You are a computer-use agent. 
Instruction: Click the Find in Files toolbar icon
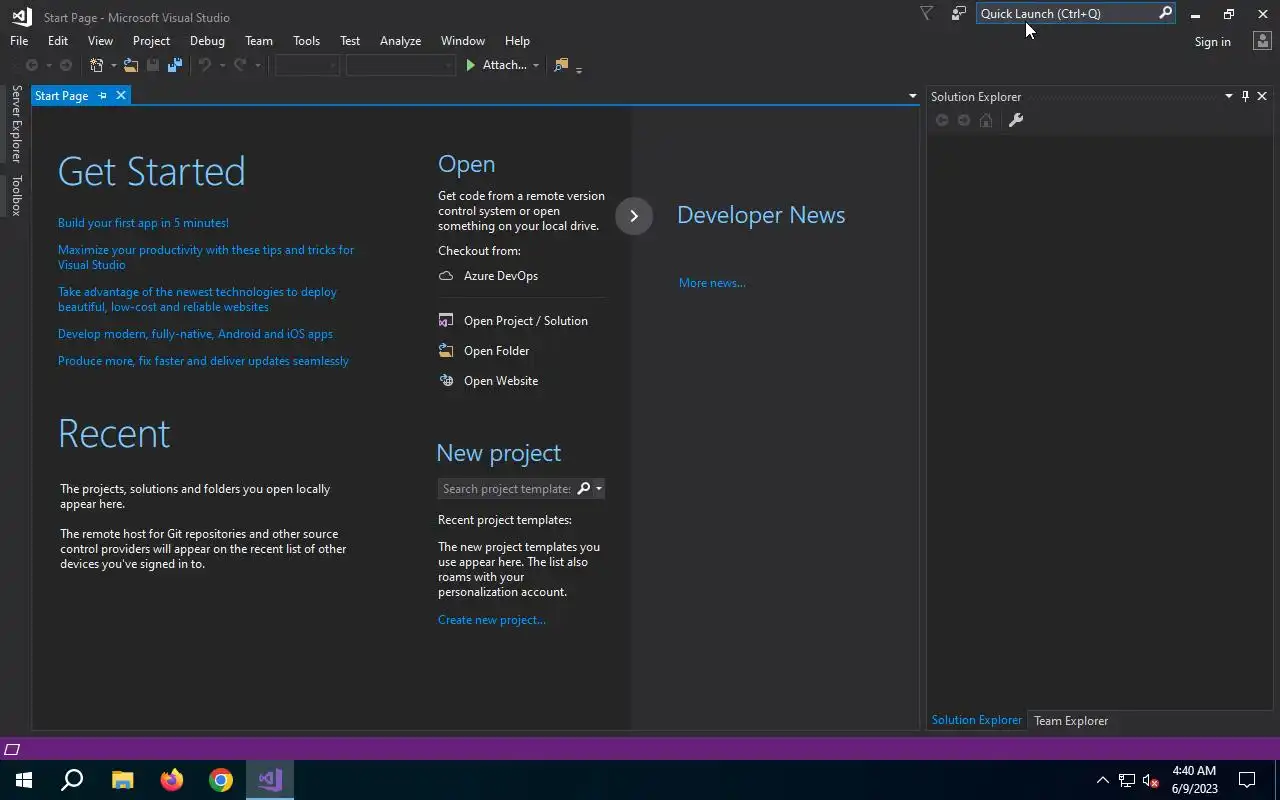[x=561, y=65]
